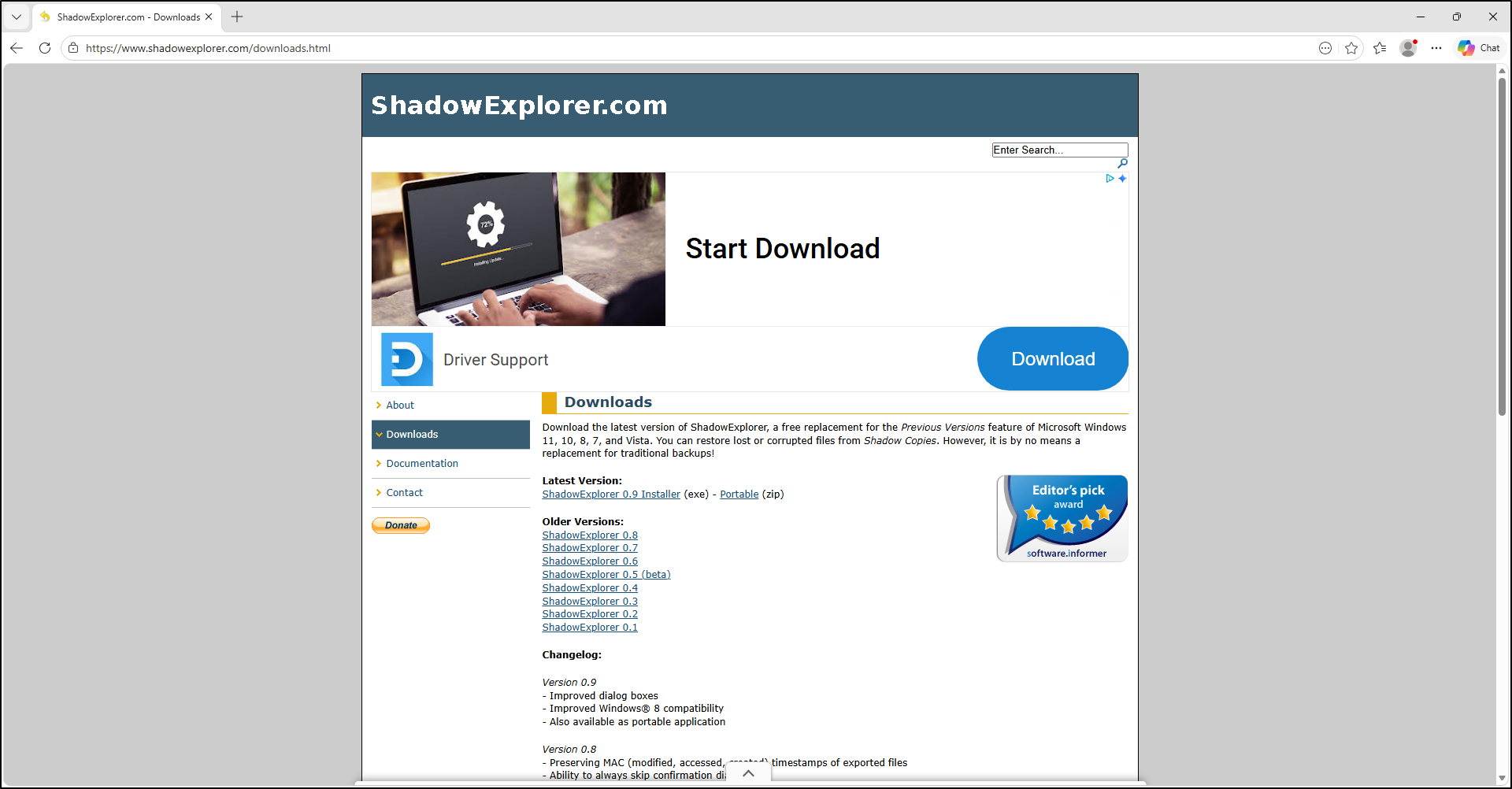Click the Enter Search field
This screenshot has width=1512, height=789.
(1060, 150)
